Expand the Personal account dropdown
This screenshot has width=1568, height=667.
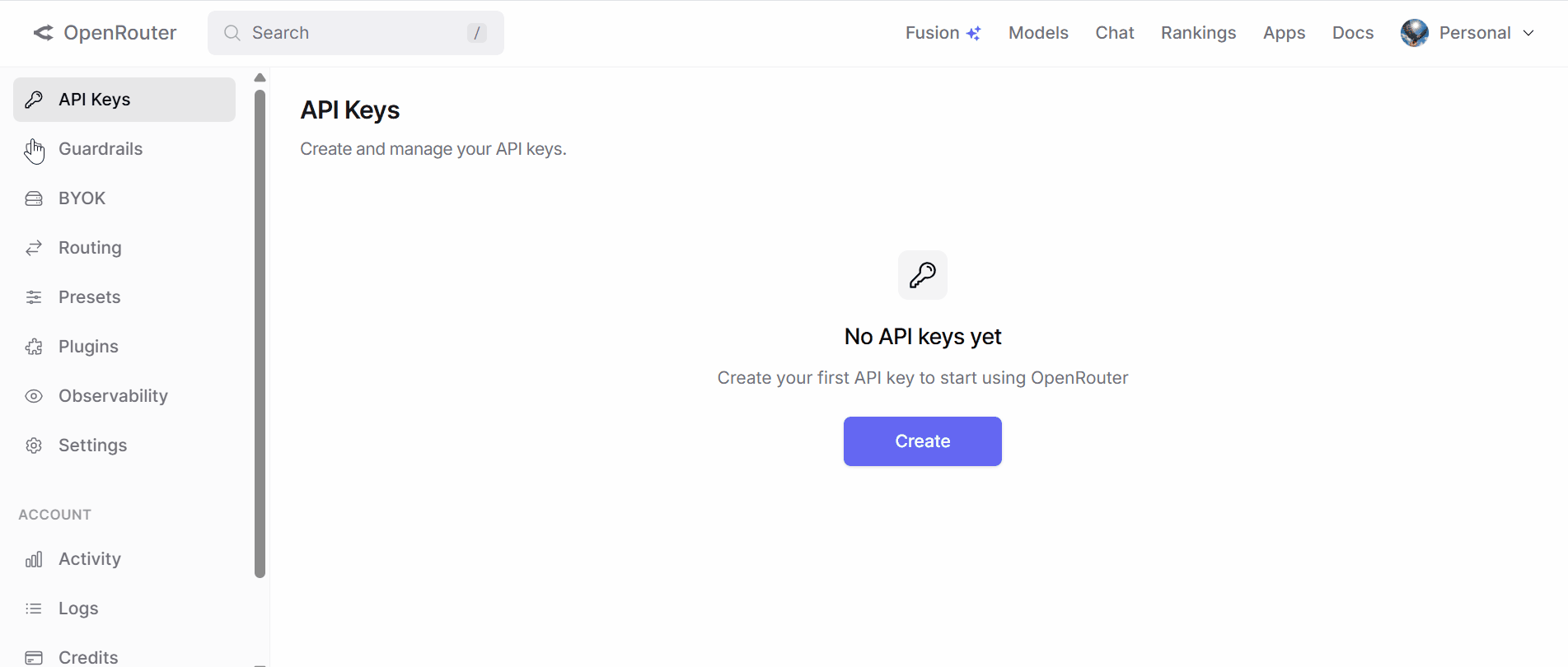(1528, 33)
